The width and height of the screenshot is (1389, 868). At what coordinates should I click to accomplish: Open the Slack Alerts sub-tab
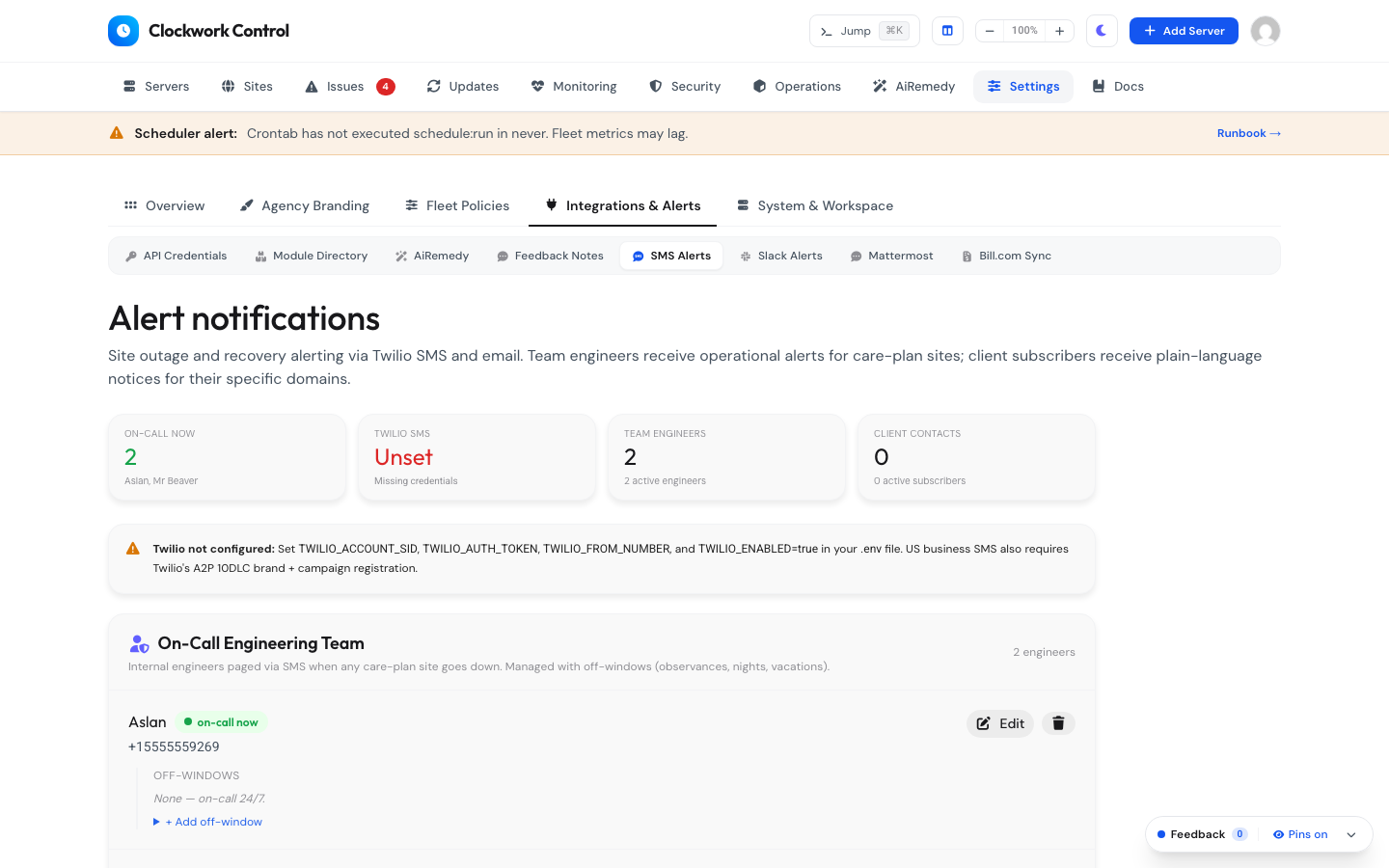pyautogui.click(x=781, y=256)
